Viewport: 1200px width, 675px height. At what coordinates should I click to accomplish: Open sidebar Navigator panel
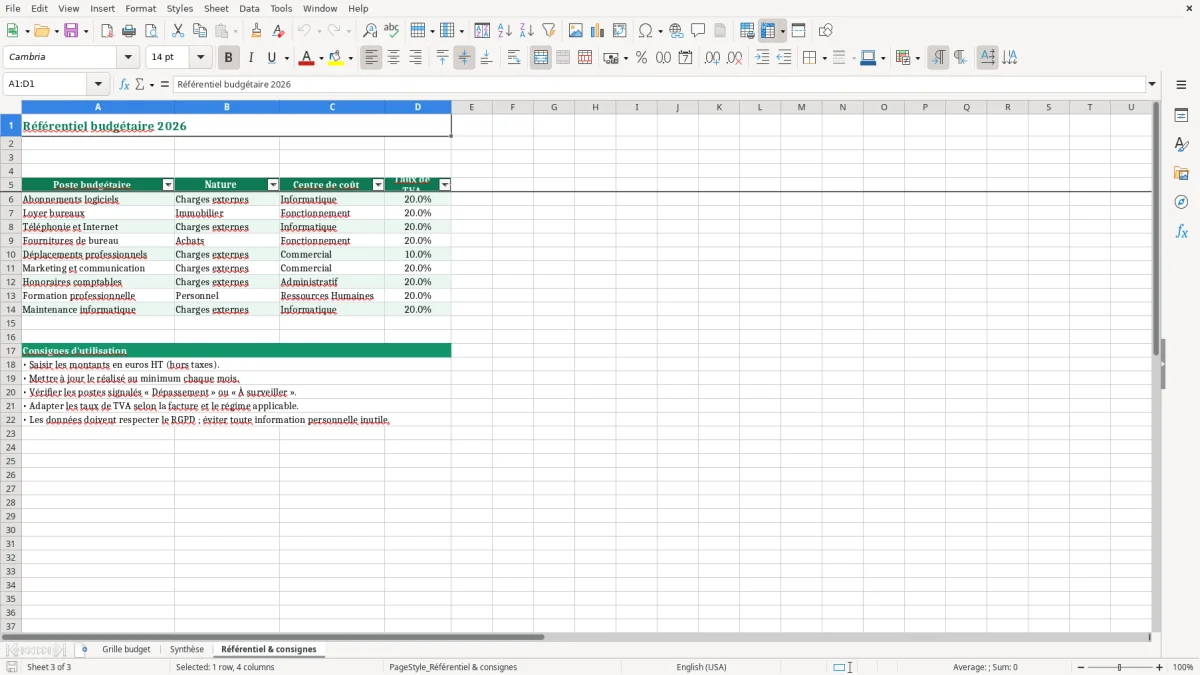tap(1181, 202)
